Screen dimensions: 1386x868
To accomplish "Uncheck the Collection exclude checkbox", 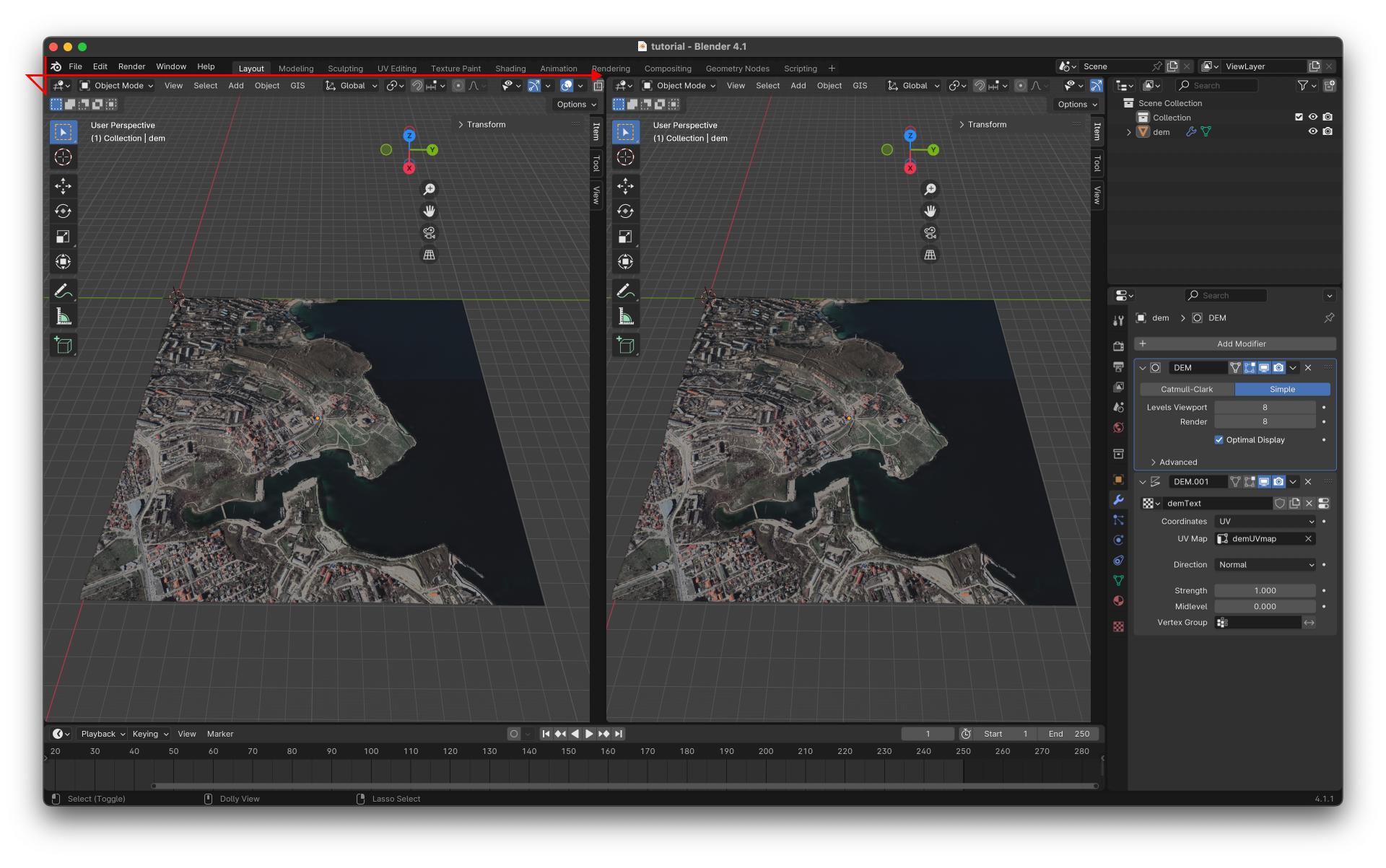I will coord(1299,117).
